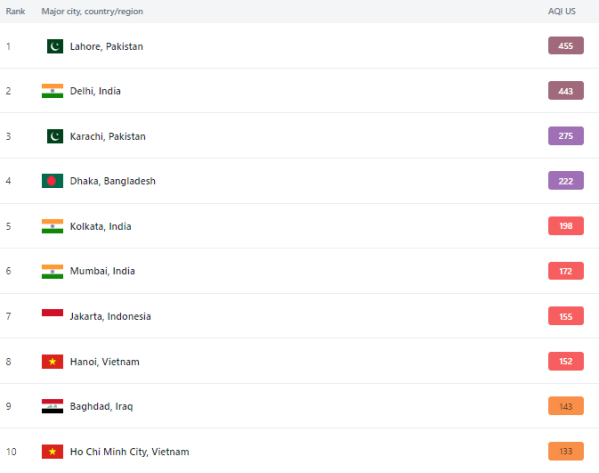Open the Mumbai, India city link

(x=102, y=271)
